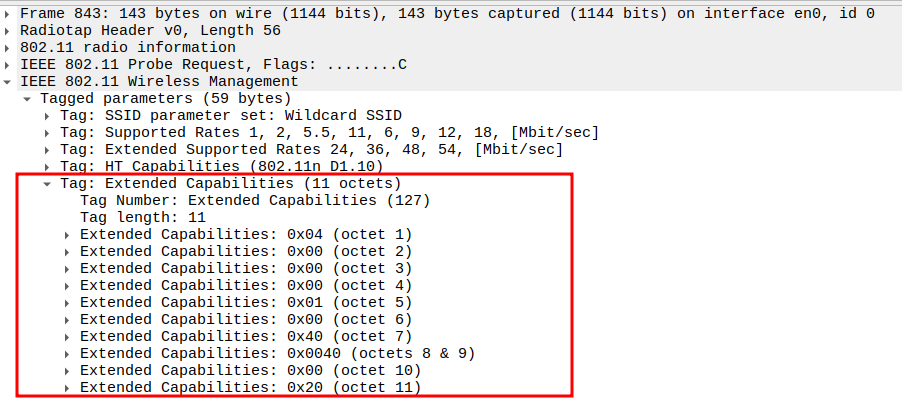Expand Extended Supported Rates tag
This screenshot has height=401, width=902.
[x=47, y=149]
